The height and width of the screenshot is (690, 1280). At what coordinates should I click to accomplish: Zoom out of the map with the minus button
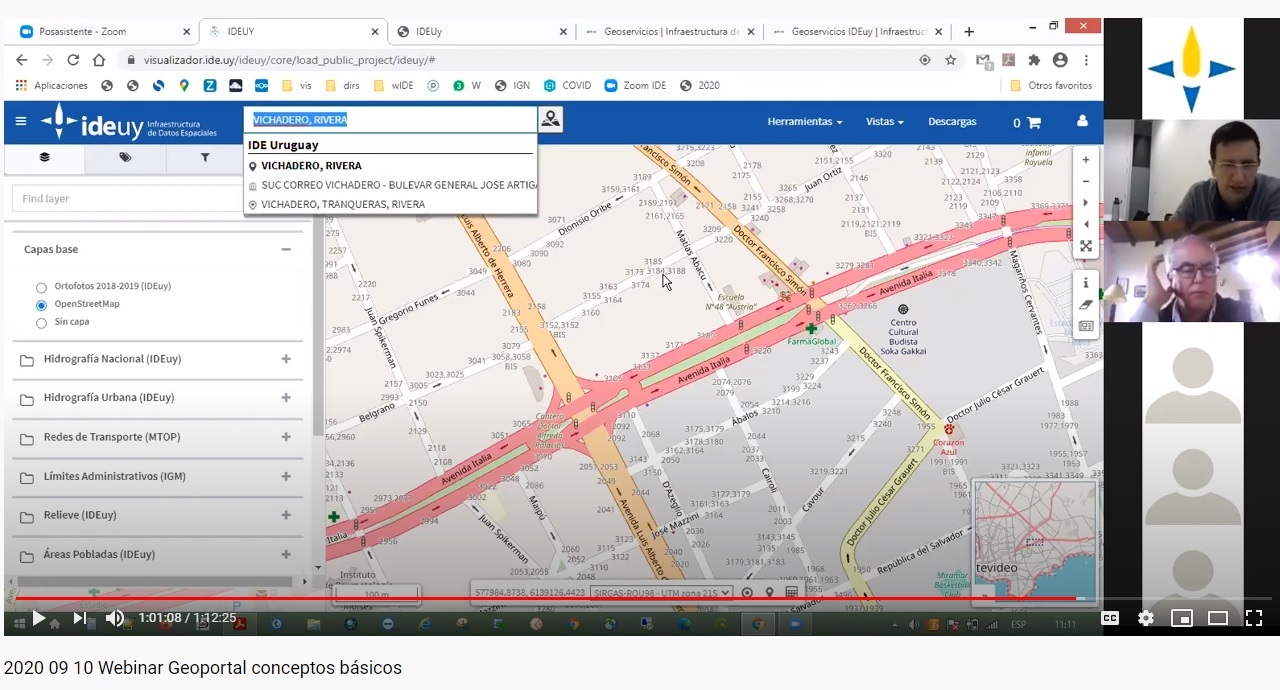1086,181
